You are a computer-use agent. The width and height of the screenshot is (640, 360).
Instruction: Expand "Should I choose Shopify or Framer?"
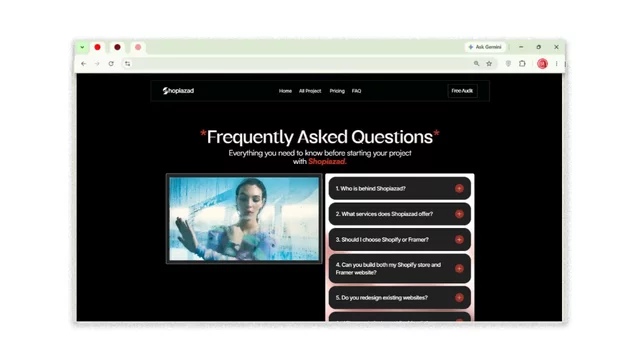click(x=400, y=240)
